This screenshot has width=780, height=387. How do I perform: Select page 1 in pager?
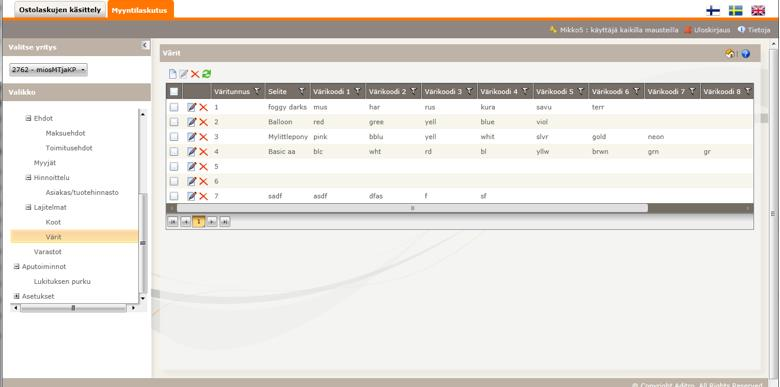198,222
